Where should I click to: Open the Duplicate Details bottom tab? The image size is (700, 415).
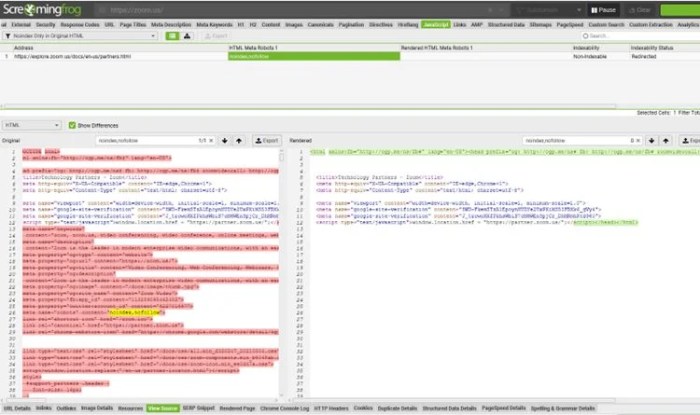pyautogui.click(x=397, y=408)
